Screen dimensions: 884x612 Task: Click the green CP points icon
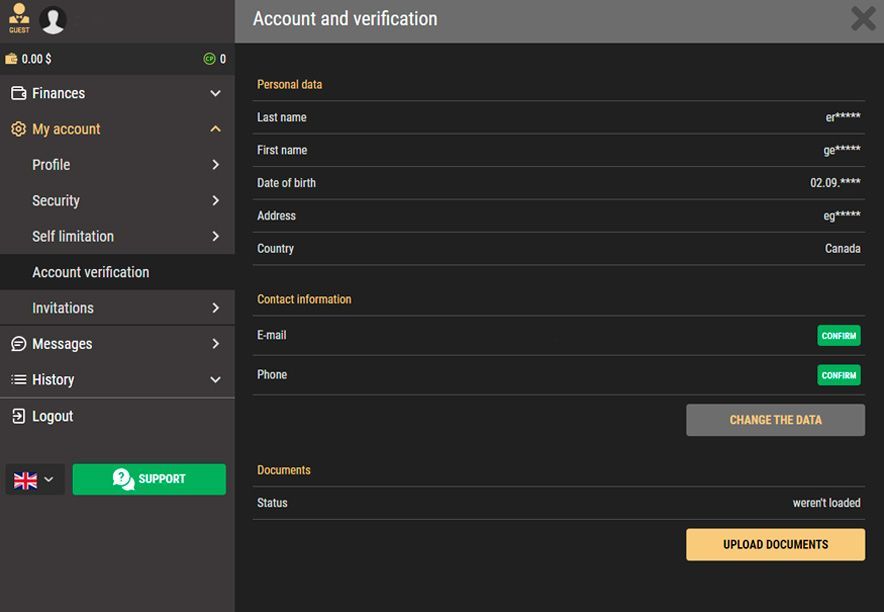209,59
